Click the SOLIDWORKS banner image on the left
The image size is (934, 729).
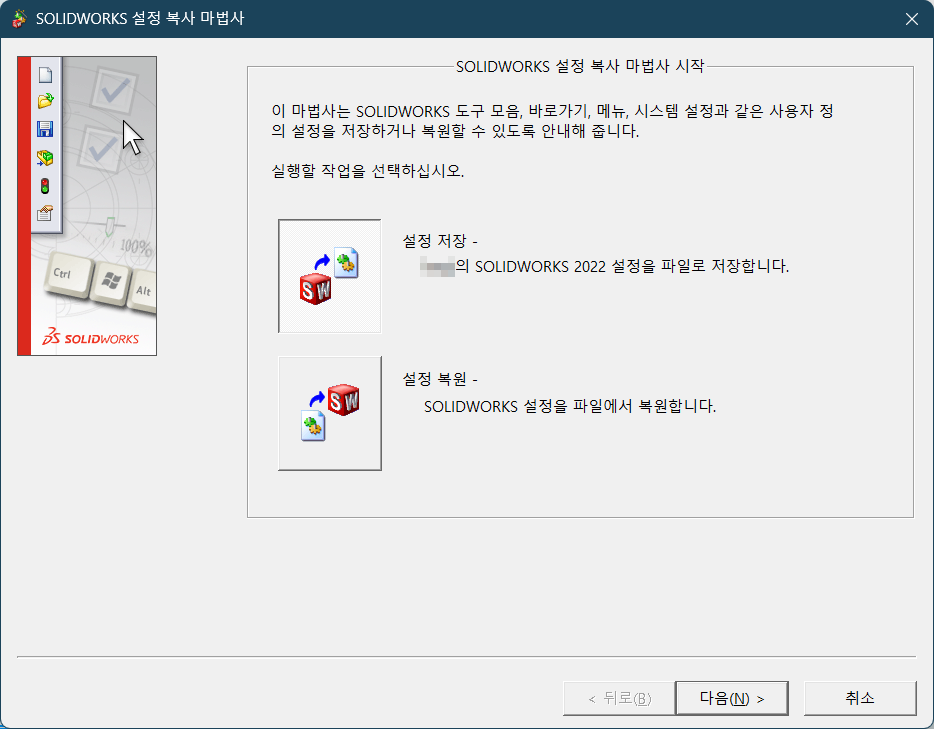tap(87, 206)
